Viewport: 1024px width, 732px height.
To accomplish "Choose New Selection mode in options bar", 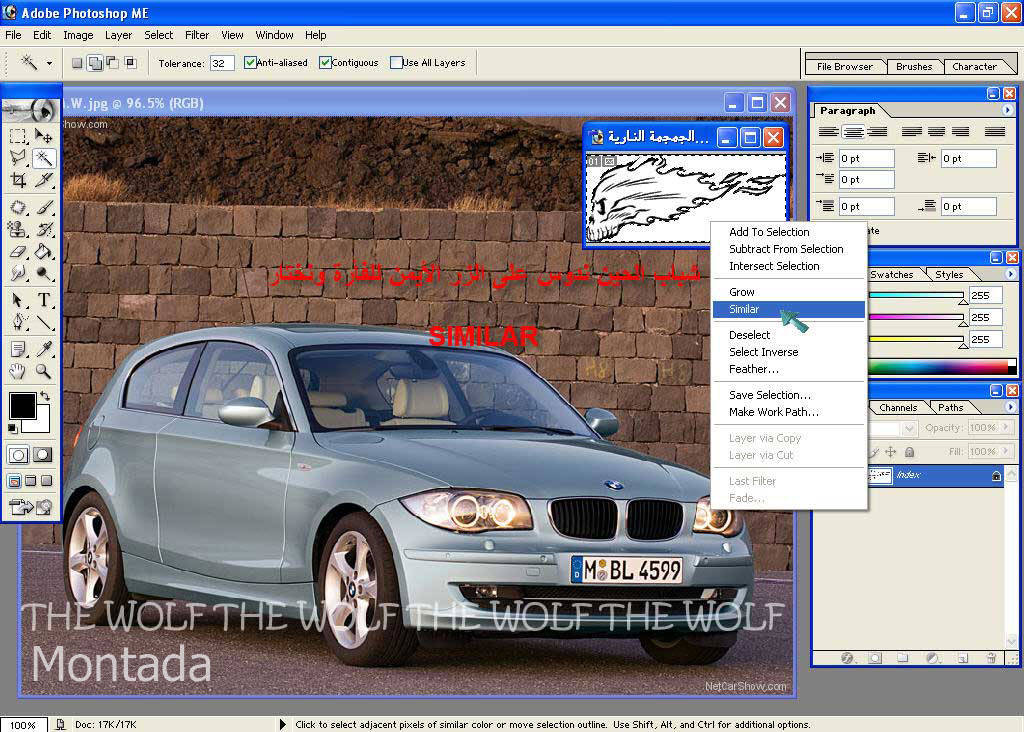I will 77,63.
